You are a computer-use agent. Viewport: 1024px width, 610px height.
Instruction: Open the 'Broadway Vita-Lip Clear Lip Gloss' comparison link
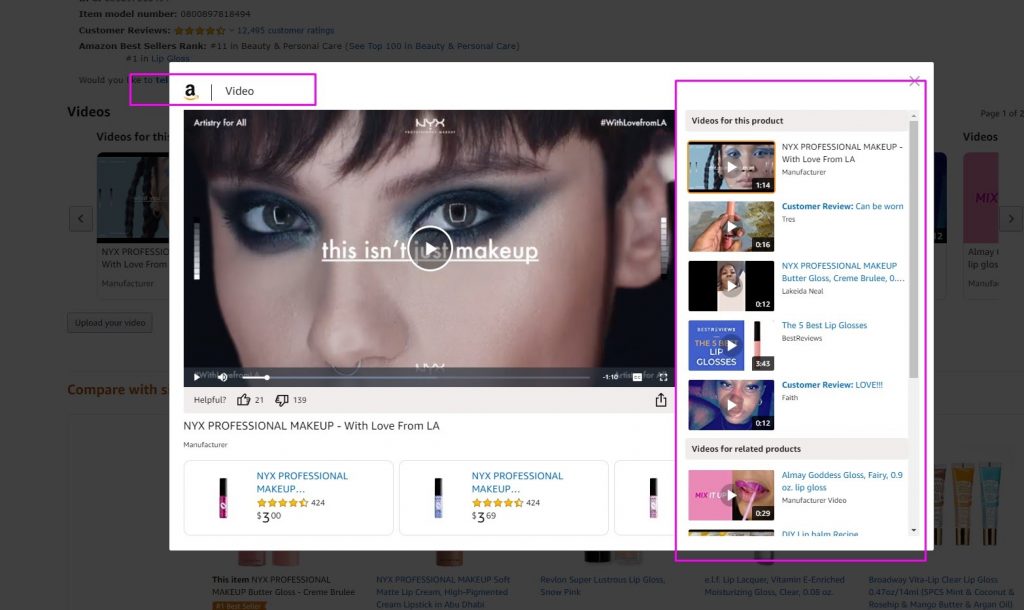[x=940, y=592]
